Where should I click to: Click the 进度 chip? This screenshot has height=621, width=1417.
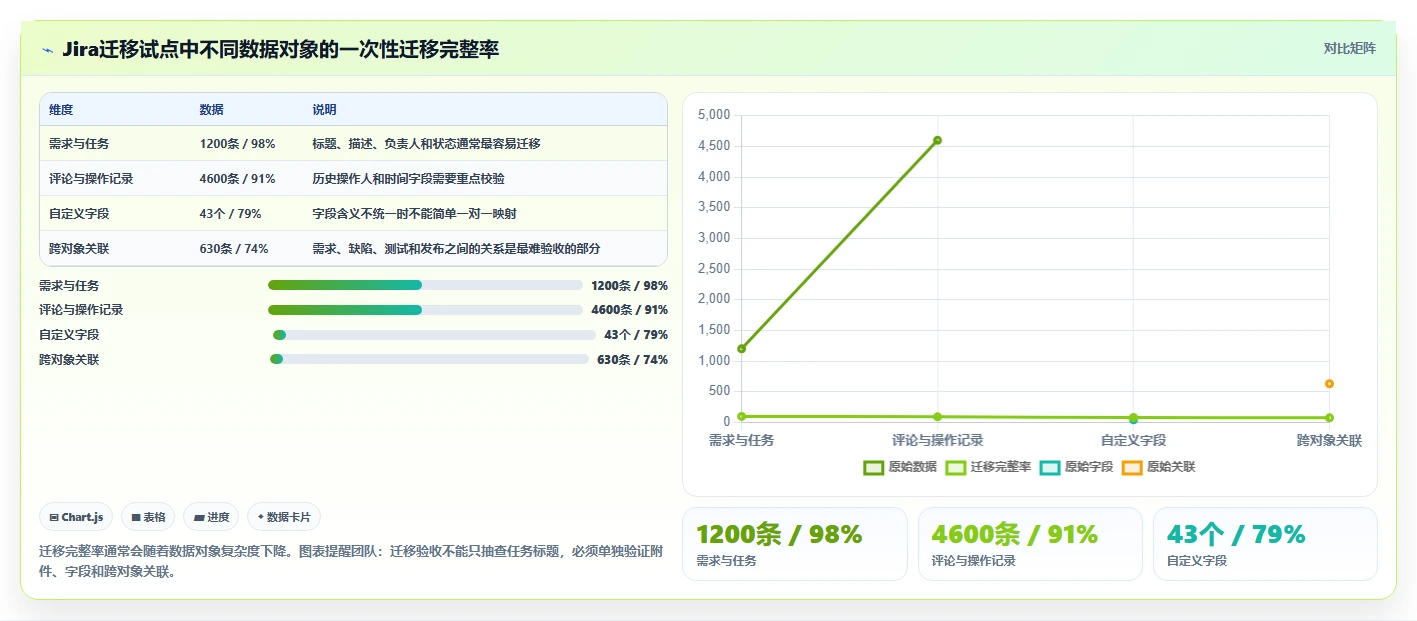pyautogui.click(x=211, y=517)
